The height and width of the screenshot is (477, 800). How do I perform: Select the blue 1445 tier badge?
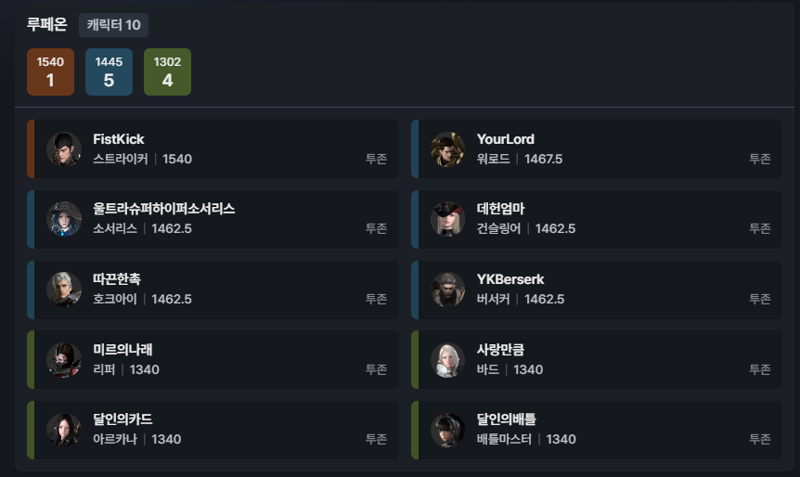click(109, 72)
